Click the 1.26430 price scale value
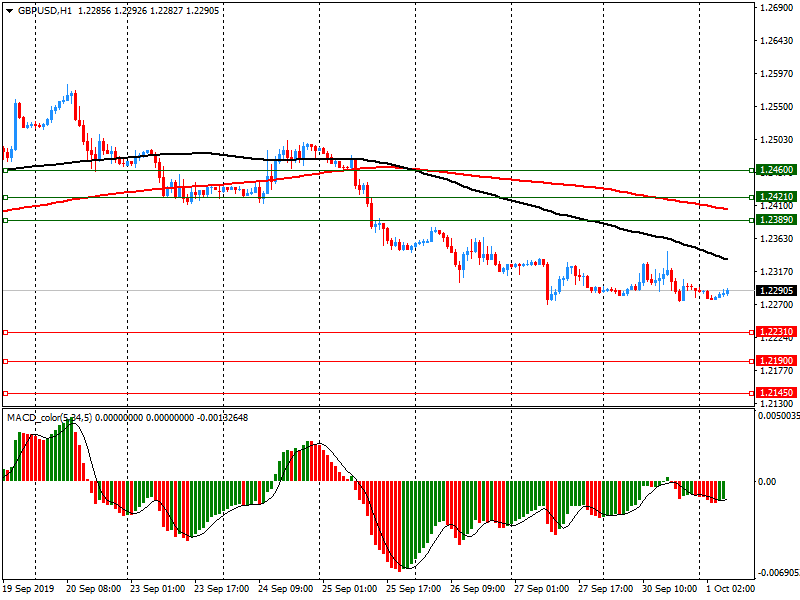 click(x=777, y=41)
